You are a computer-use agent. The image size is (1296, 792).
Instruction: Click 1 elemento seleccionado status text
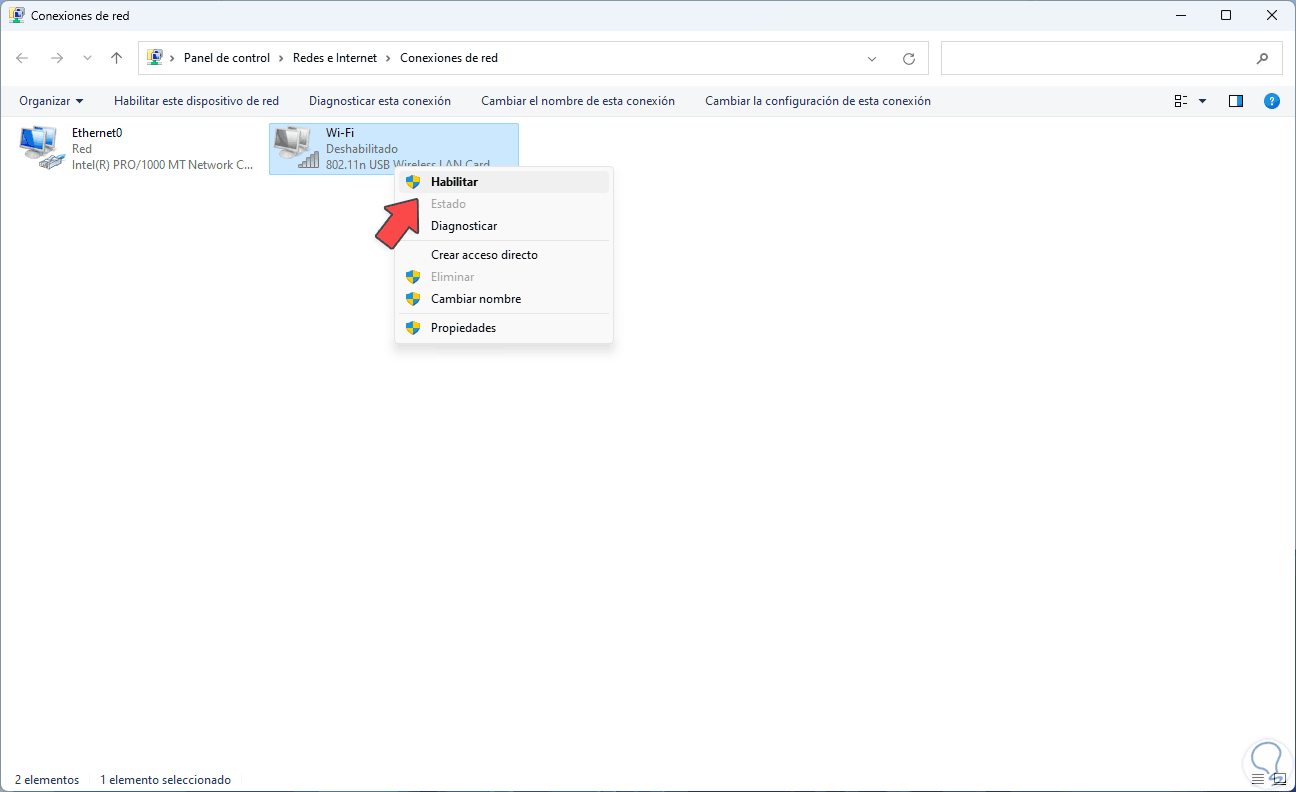click(x=165, y=780)
